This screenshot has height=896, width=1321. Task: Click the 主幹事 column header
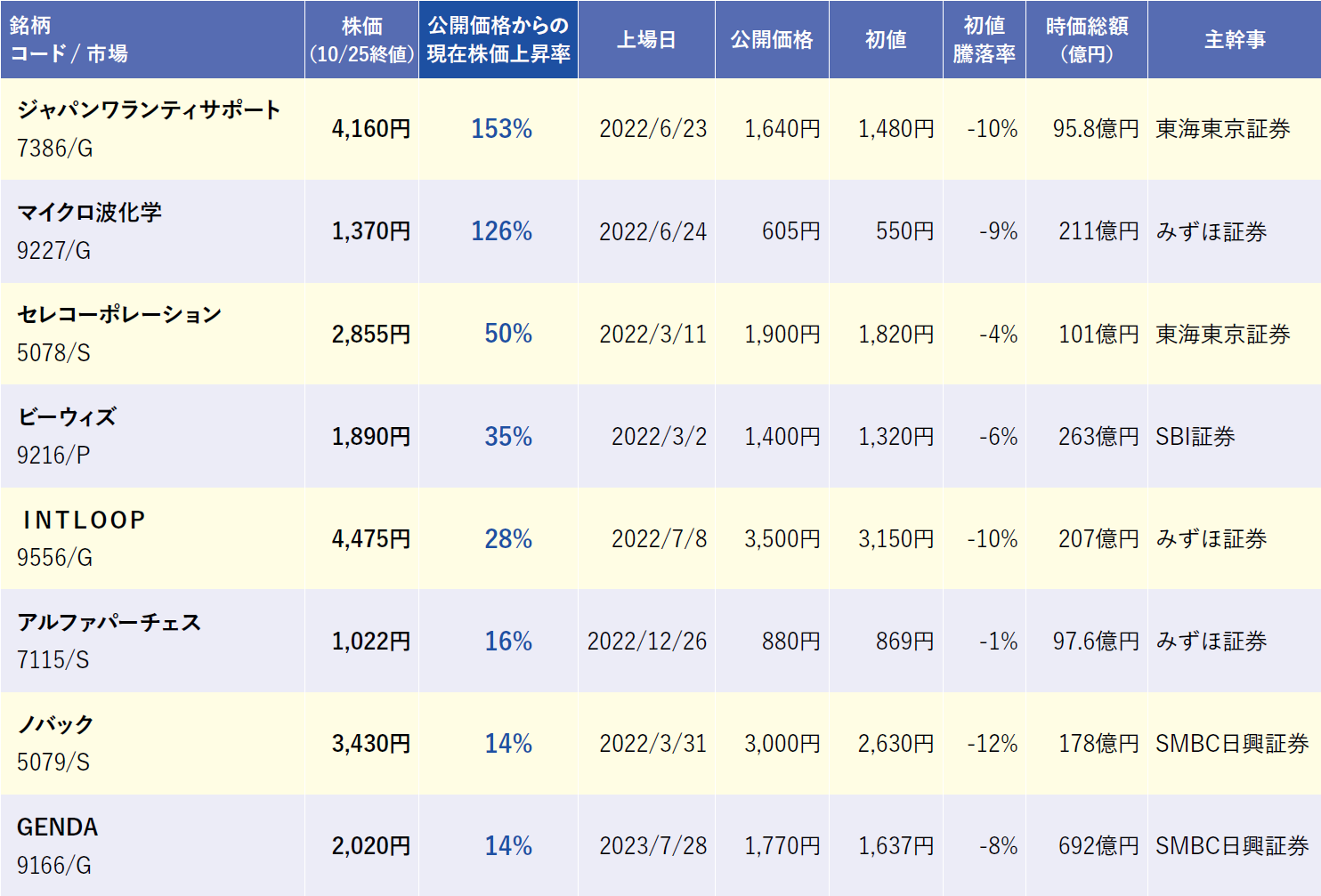tap(1234, 40)
